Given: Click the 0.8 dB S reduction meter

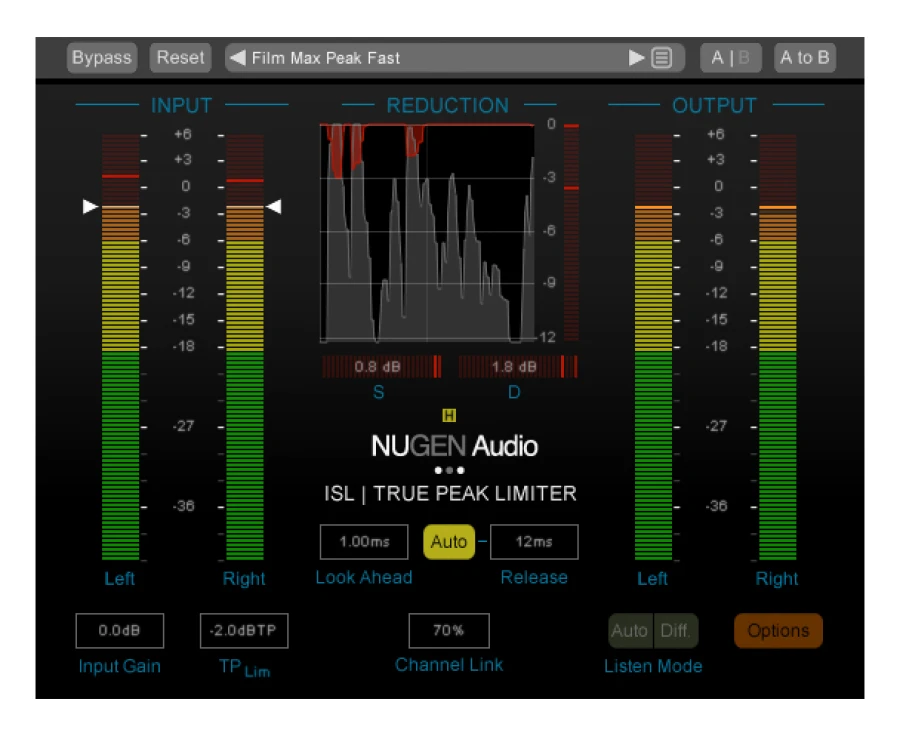Looking at the screenshot, I should (382, 367).
